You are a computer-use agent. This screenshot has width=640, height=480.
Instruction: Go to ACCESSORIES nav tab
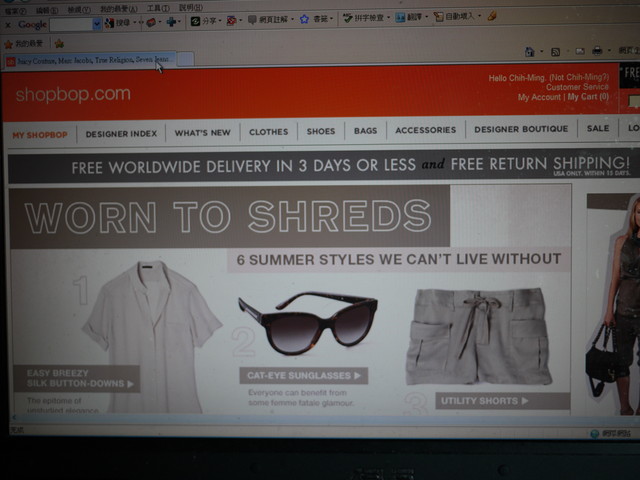coord(426,130)
